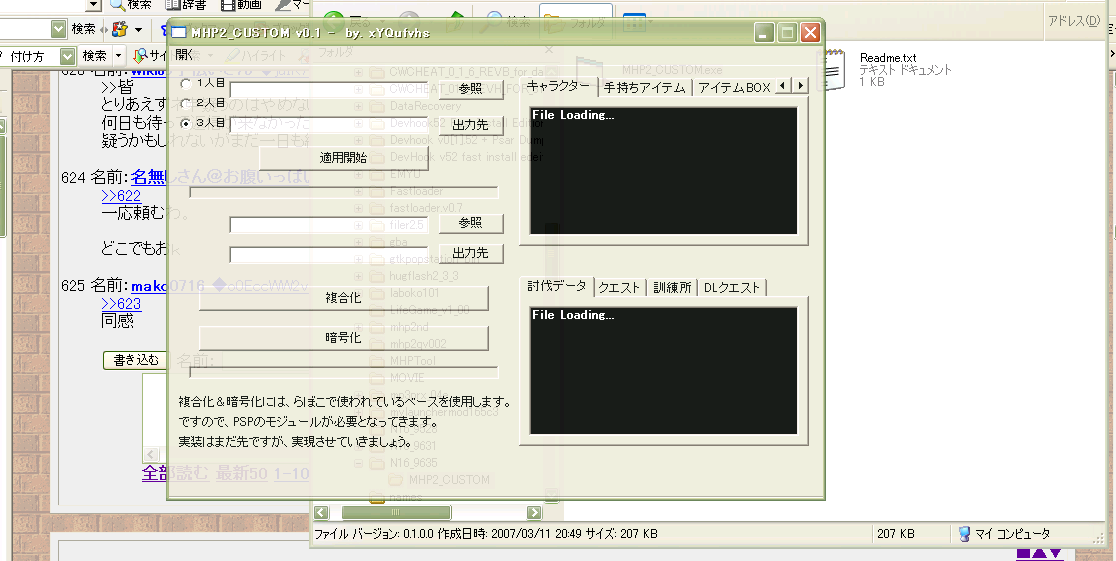
Task: Click the 1人目 file path input field
Action: 330,89
